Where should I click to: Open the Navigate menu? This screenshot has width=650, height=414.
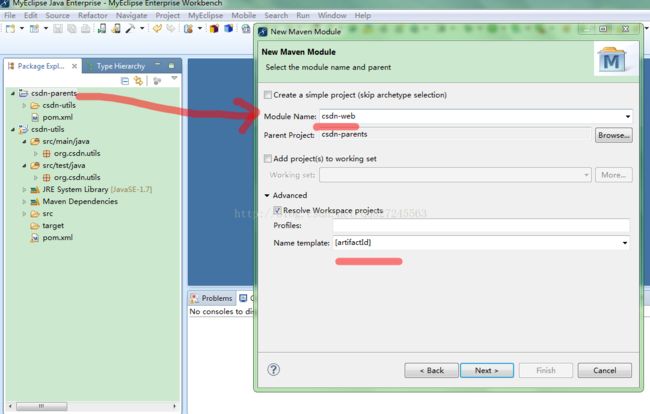tap(131, 15)
